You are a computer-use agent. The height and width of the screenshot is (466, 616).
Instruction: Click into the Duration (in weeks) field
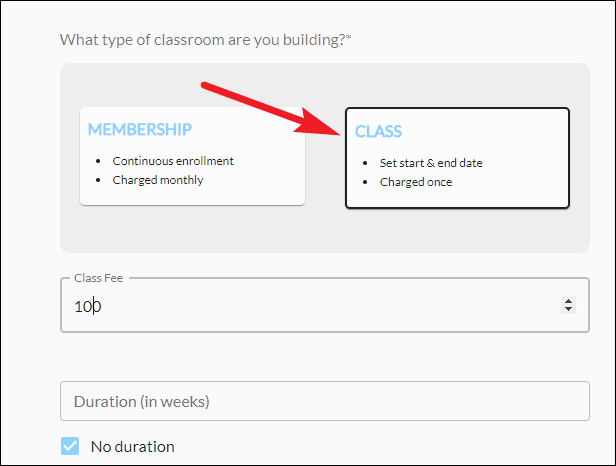(325, 401)
